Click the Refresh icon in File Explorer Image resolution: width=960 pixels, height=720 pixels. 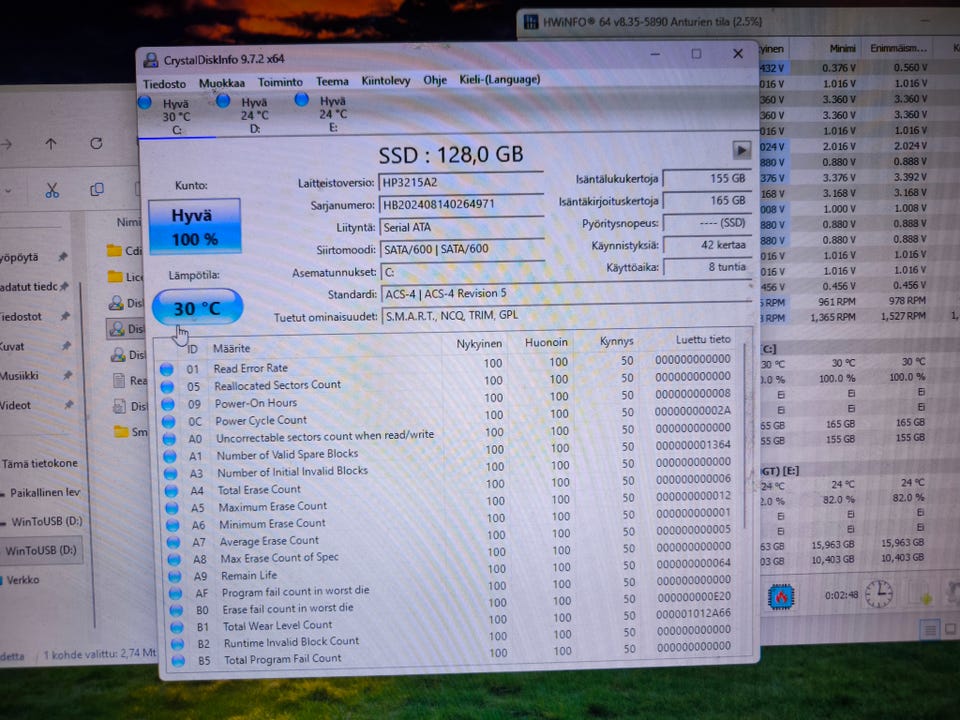coord(96,144)
